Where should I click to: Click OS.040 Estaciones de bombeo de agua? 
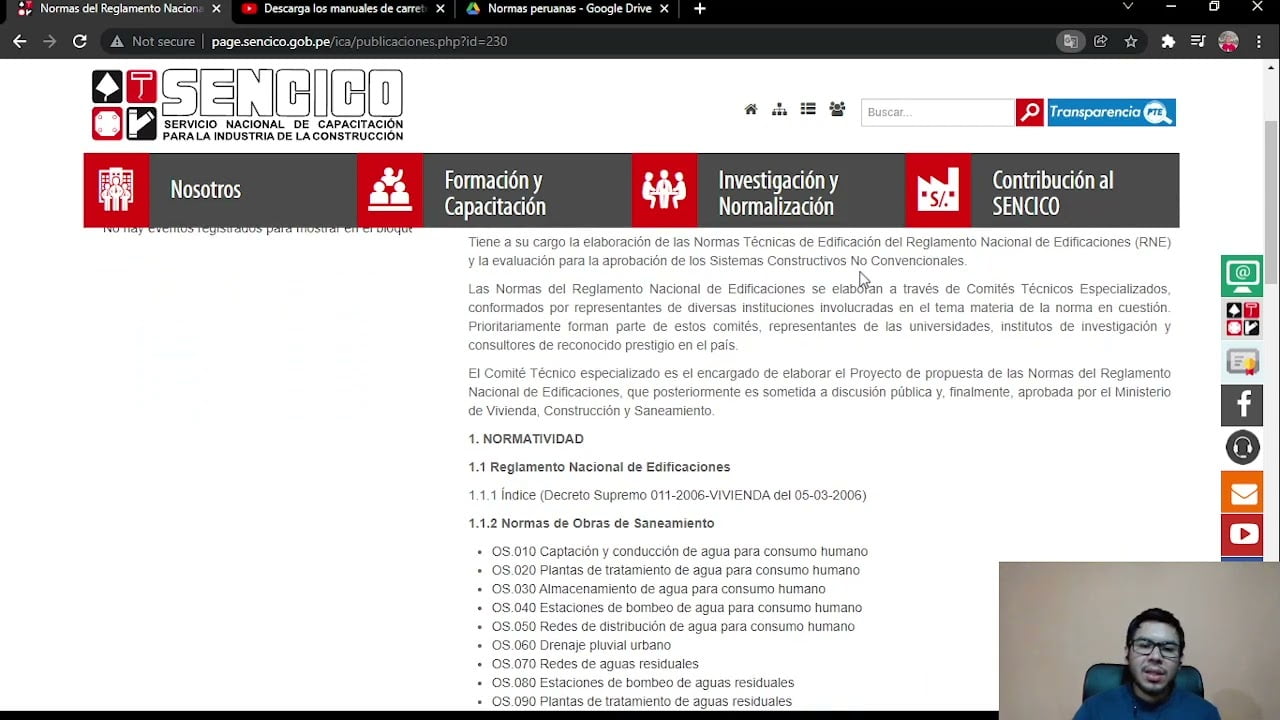677,608
